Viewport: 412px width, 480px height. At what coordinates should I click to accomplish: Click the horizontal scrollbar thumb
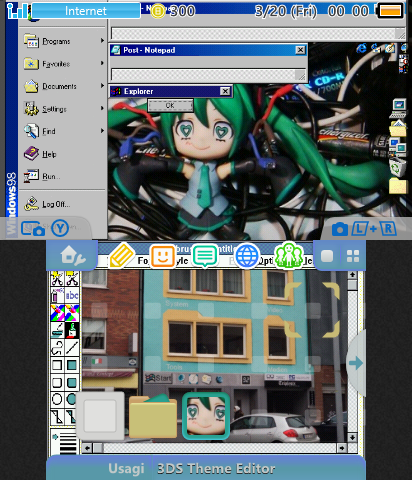click(98, 448)
